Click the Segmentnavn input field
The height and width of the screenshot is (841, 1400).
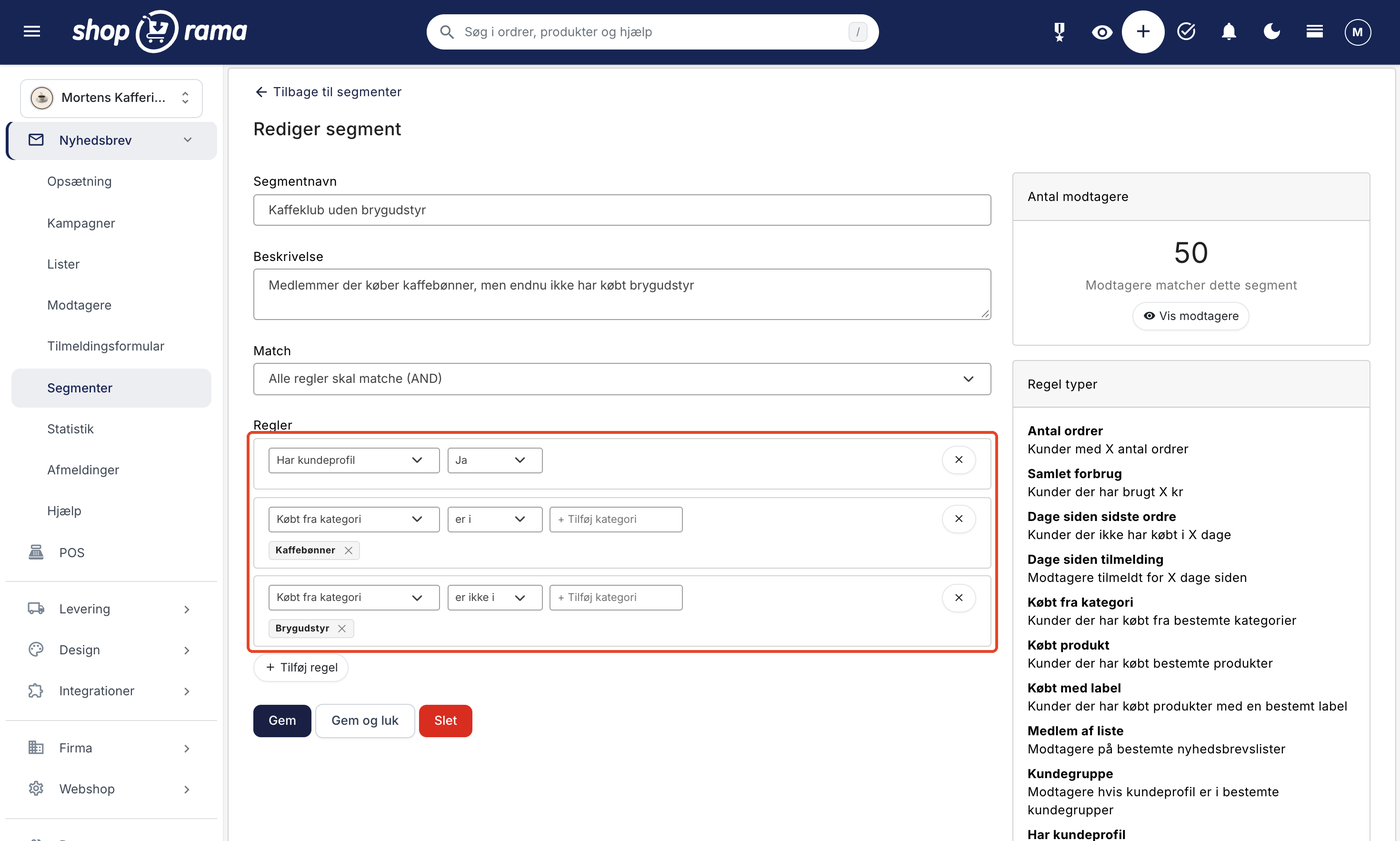tap(622, 210)
